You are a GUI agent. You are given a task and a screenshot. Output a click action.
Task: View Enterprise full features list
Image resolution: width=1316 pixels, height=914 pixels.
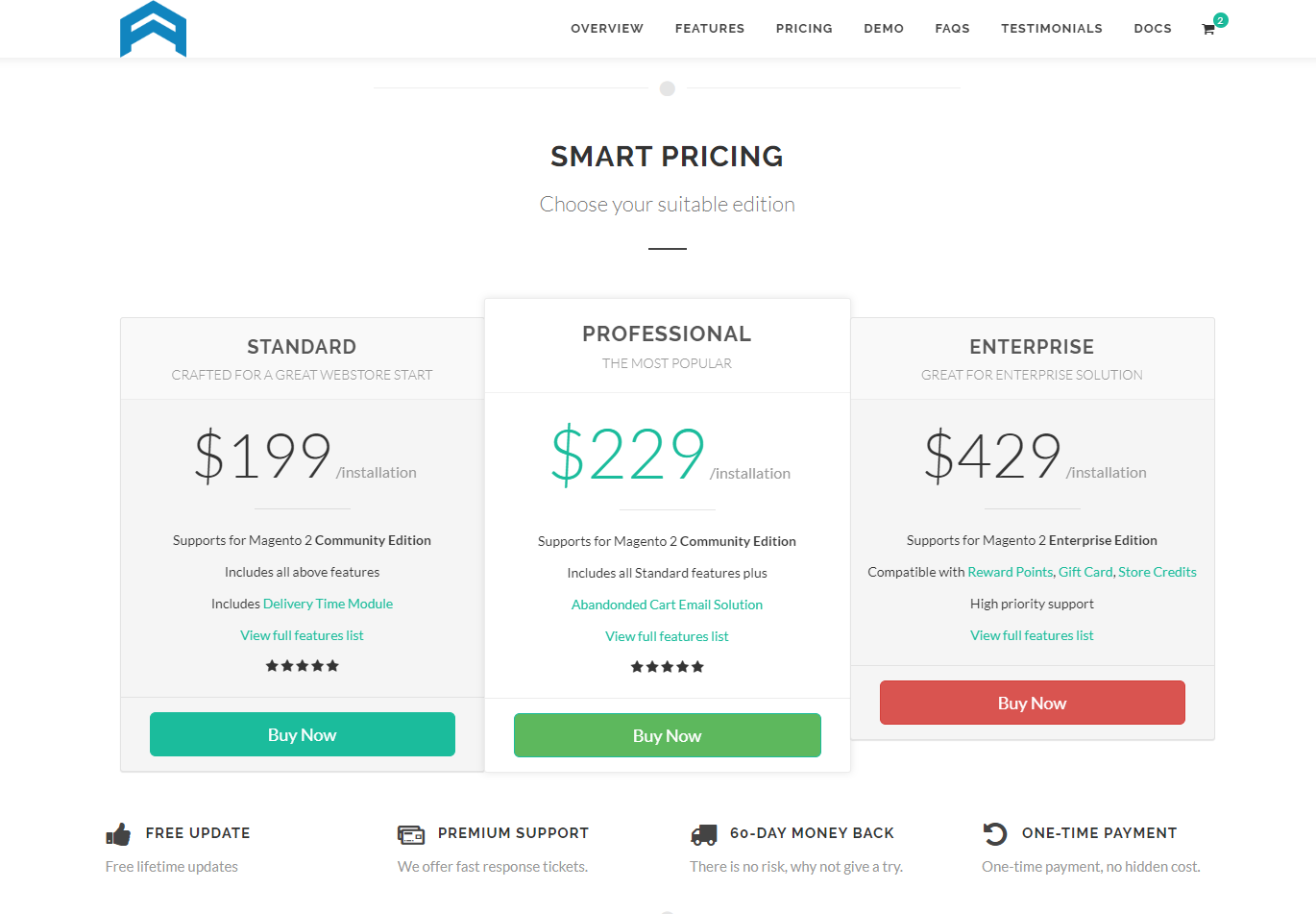[x=1032, y=635]
